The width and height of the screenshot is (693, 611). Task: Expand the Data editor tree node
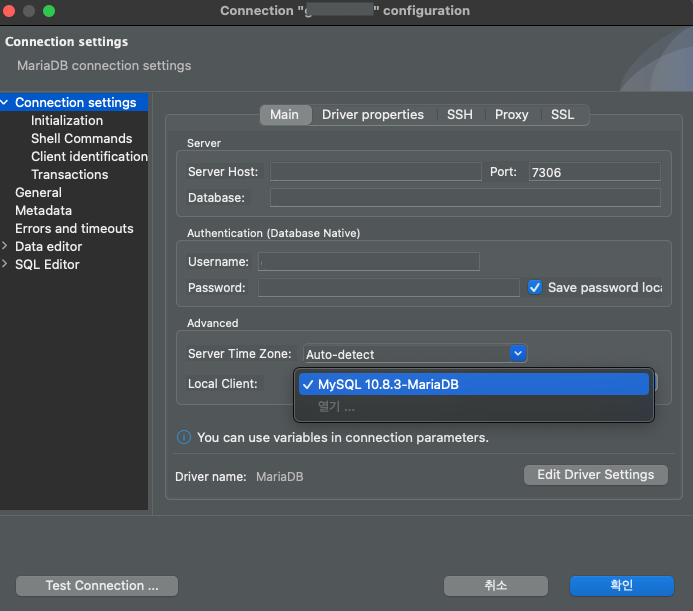pos(5,246)
